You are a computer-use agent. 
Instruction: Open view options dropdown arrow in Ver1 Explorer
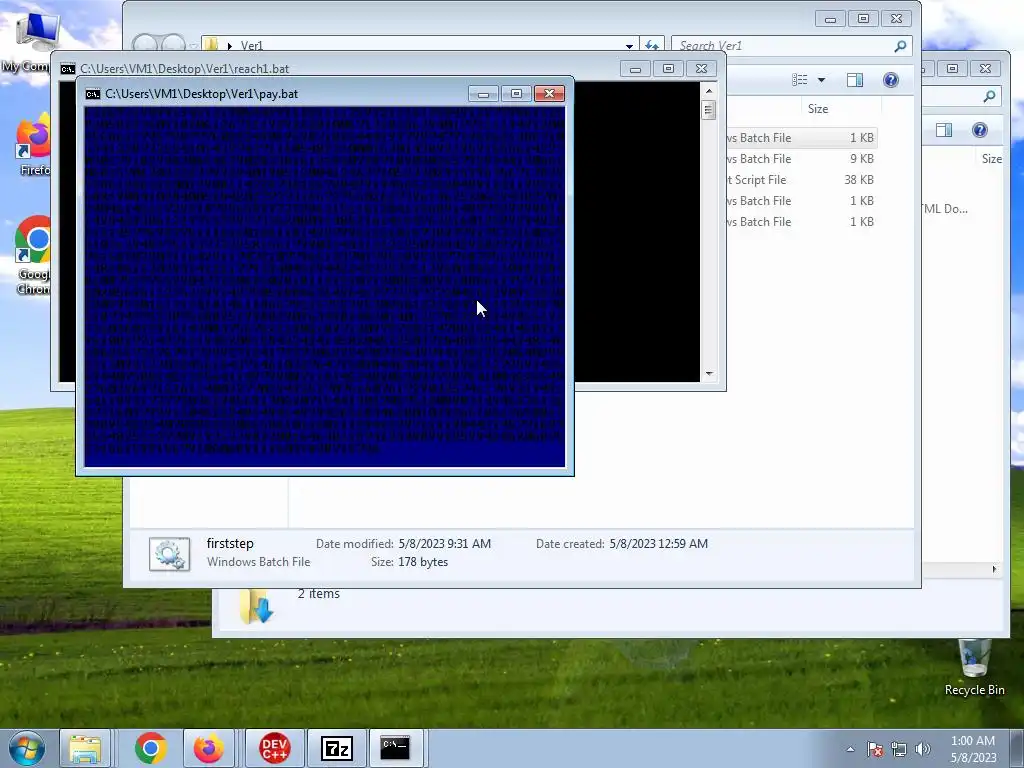[x=822, y=80]
